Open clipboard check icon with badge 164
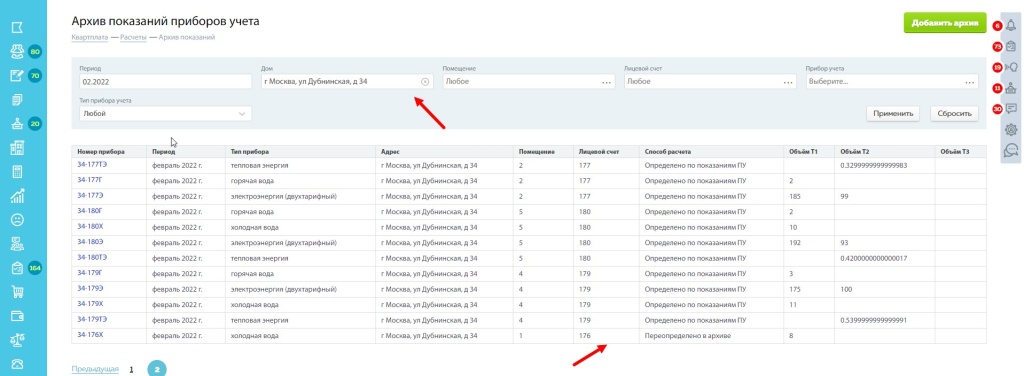This screenshot has height=376, width=1024. (18, 268)
